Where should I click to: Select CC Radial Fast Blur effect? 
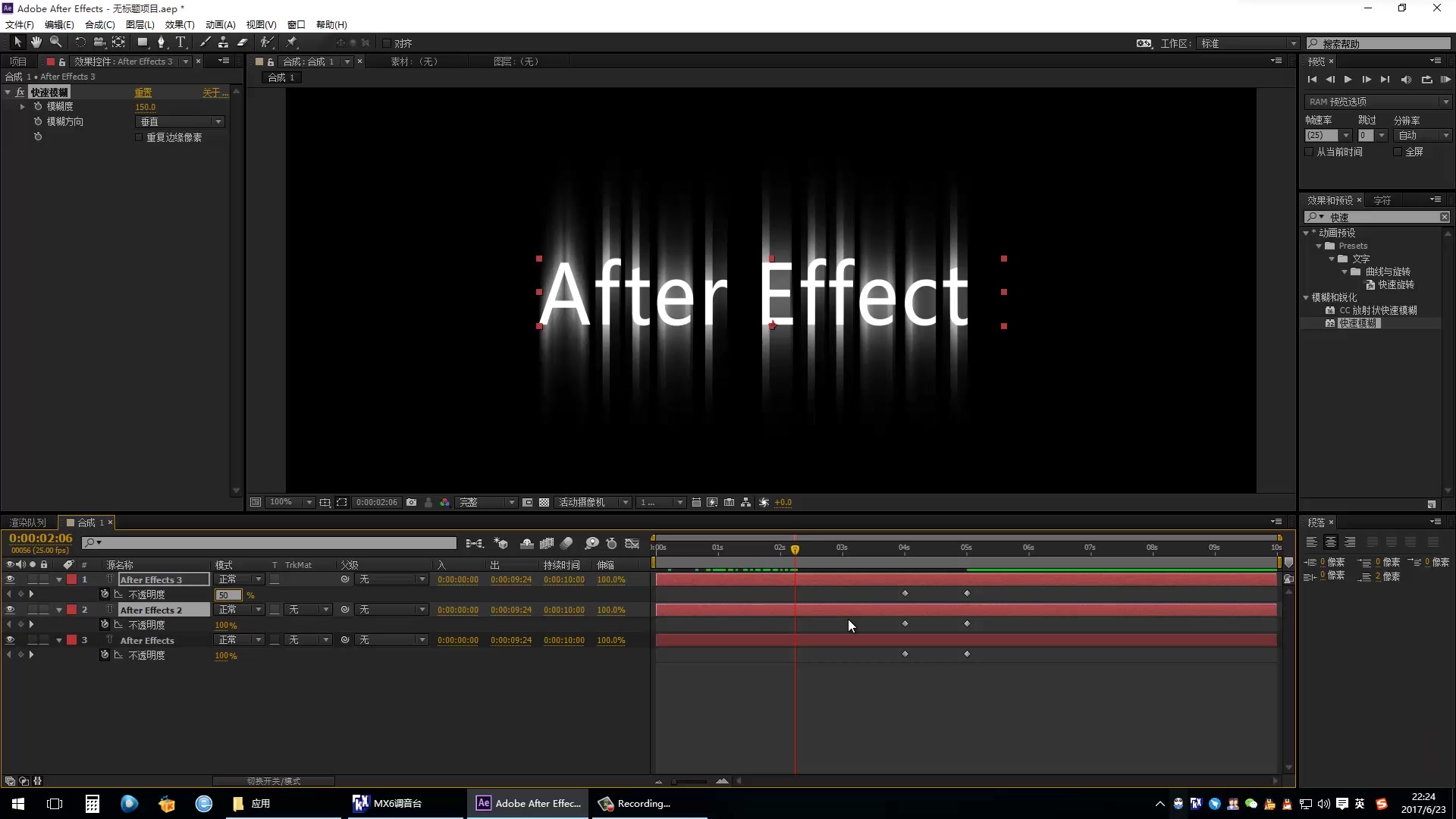click(x=1377, y=310)
